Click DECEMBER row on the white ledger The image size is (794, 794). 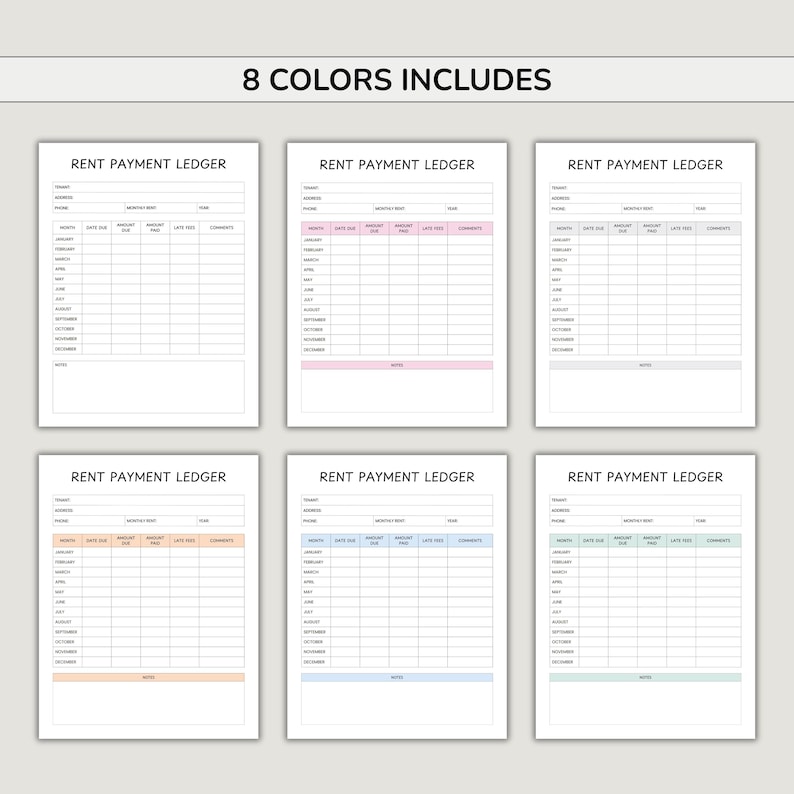148,349
